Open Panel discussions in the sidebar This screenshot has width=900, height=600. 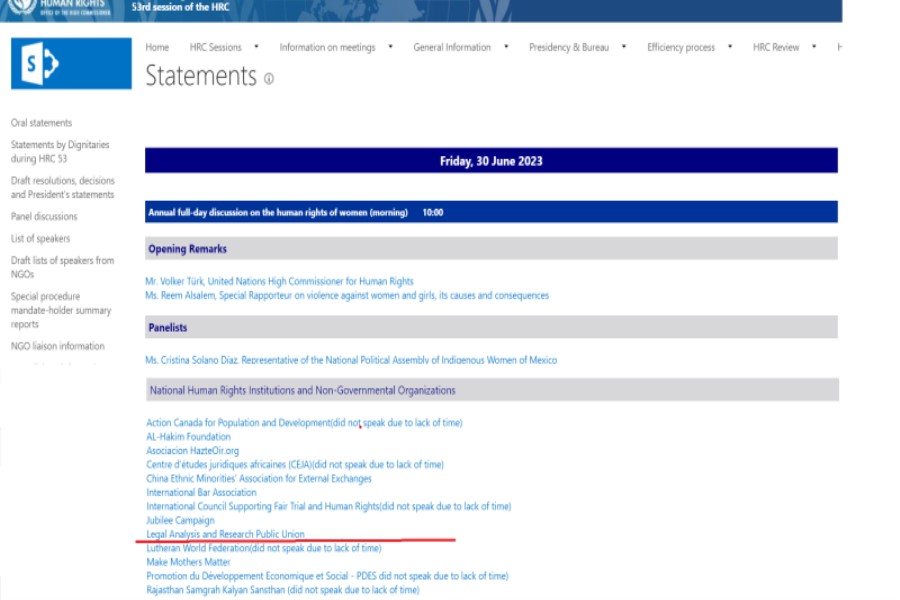[x=44, y=216]
